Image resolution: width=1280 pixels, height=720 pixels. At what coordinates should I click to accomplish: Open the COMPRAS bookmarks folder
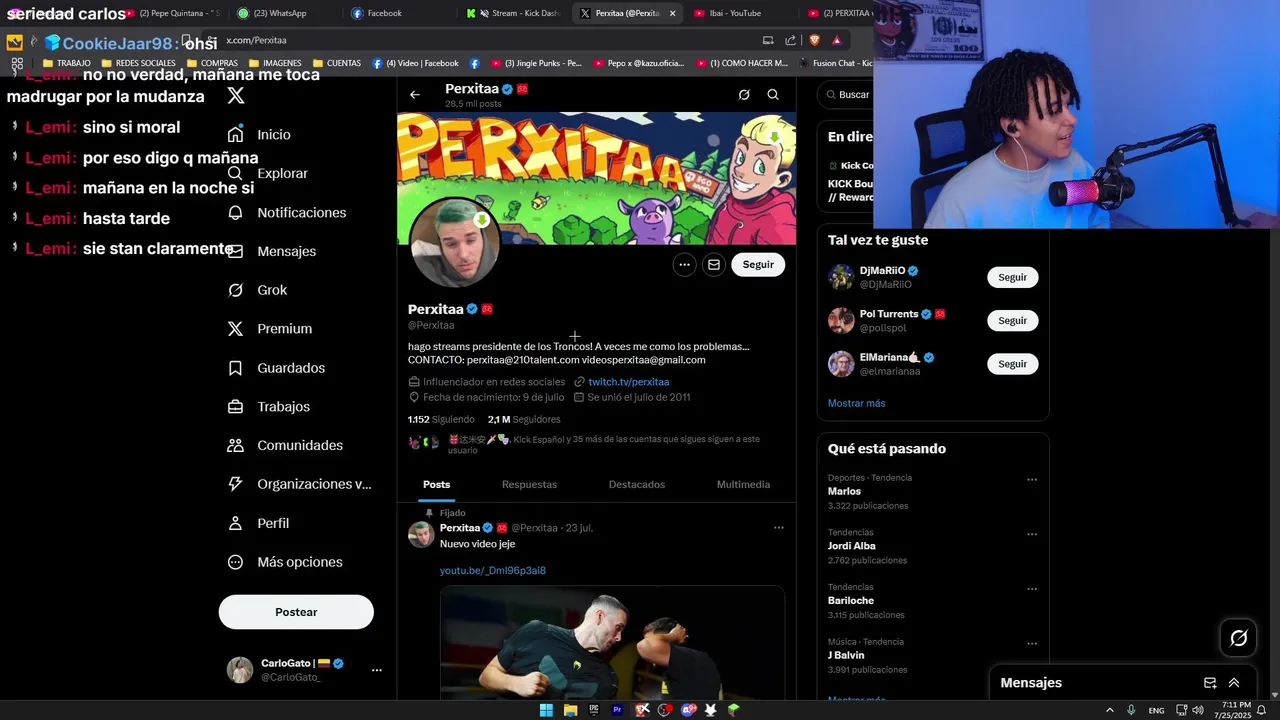pos(213,63)
